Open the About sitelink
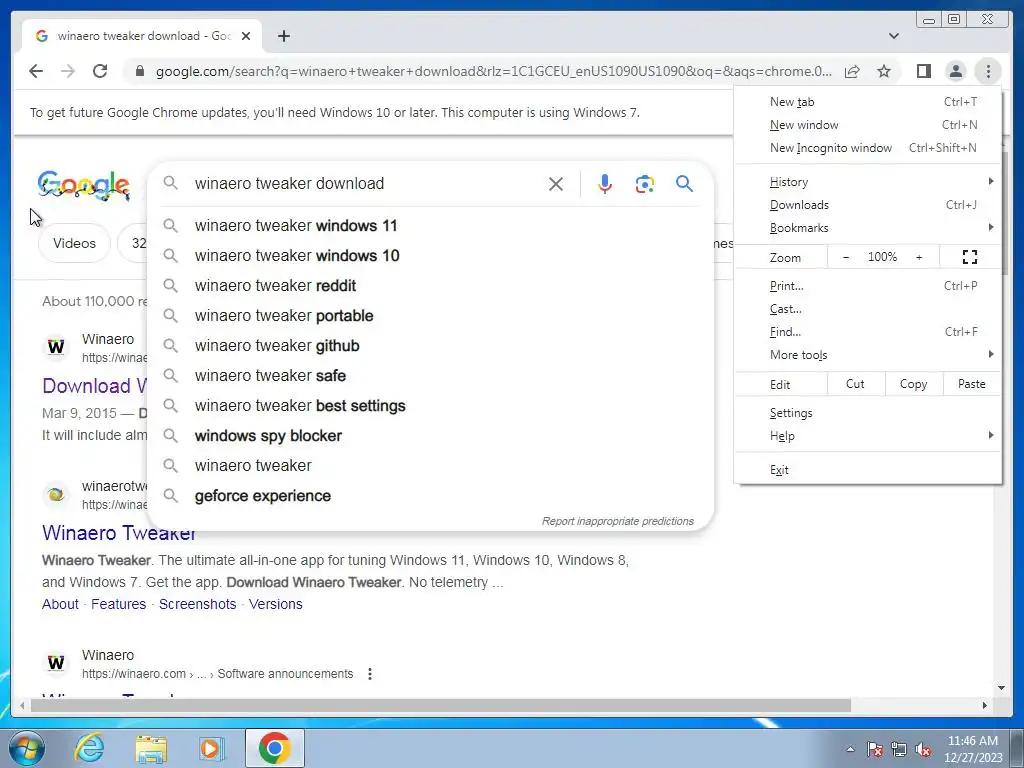The image size is (1024, 768). (60, 604)
